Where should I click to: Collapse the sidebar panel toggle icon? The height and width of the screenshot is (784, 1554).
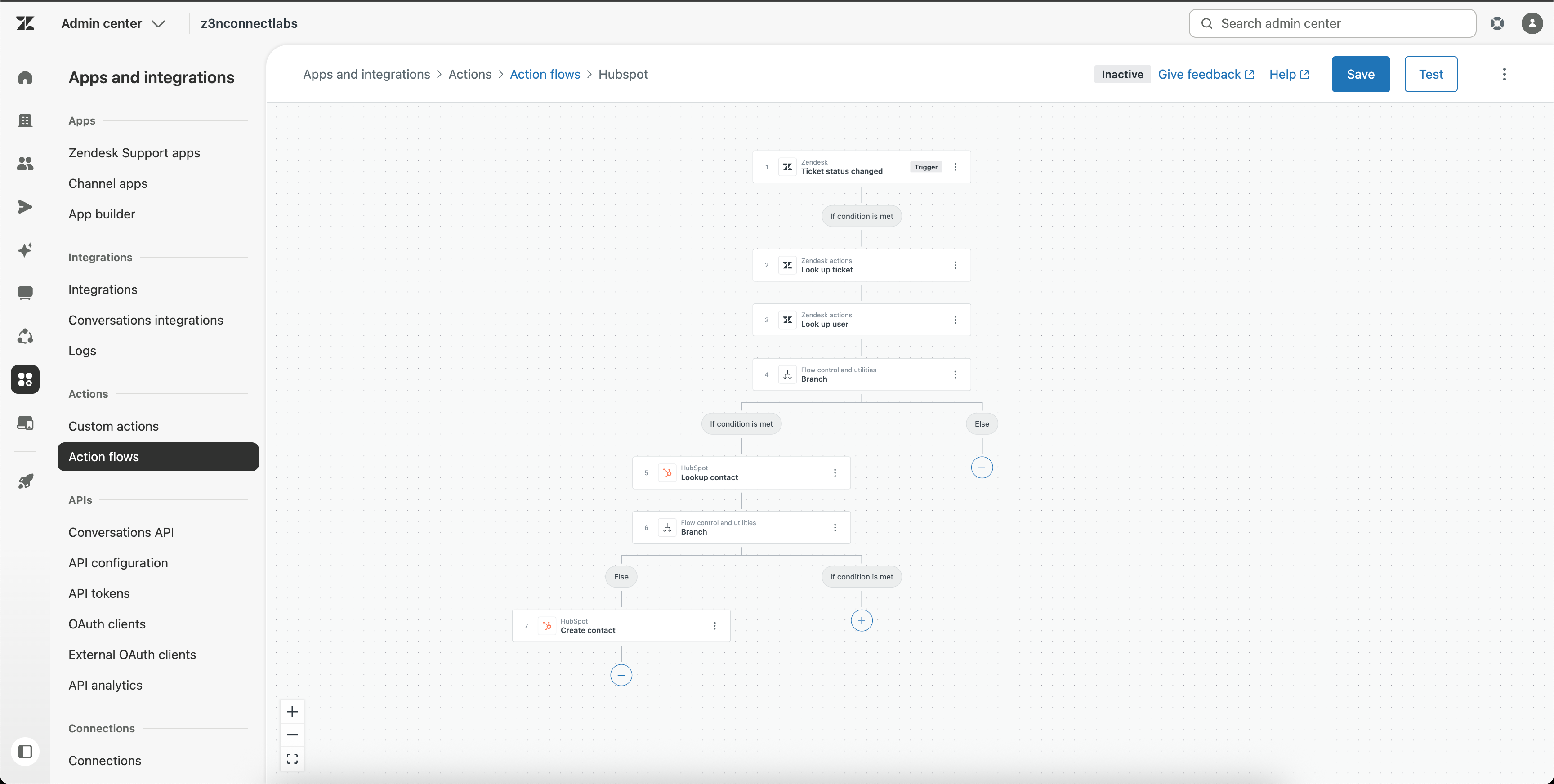point(25,752)
